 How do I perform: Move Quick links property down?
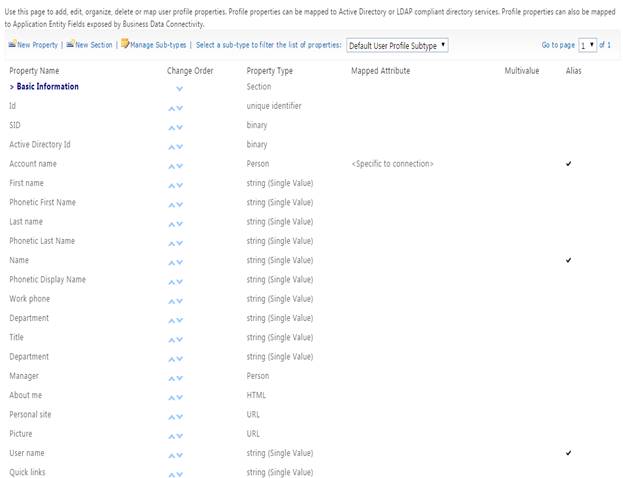180,474
